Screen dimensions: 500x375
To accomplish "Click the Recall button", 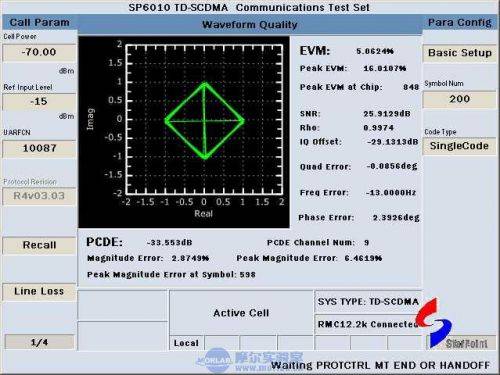I will [39, 245].
